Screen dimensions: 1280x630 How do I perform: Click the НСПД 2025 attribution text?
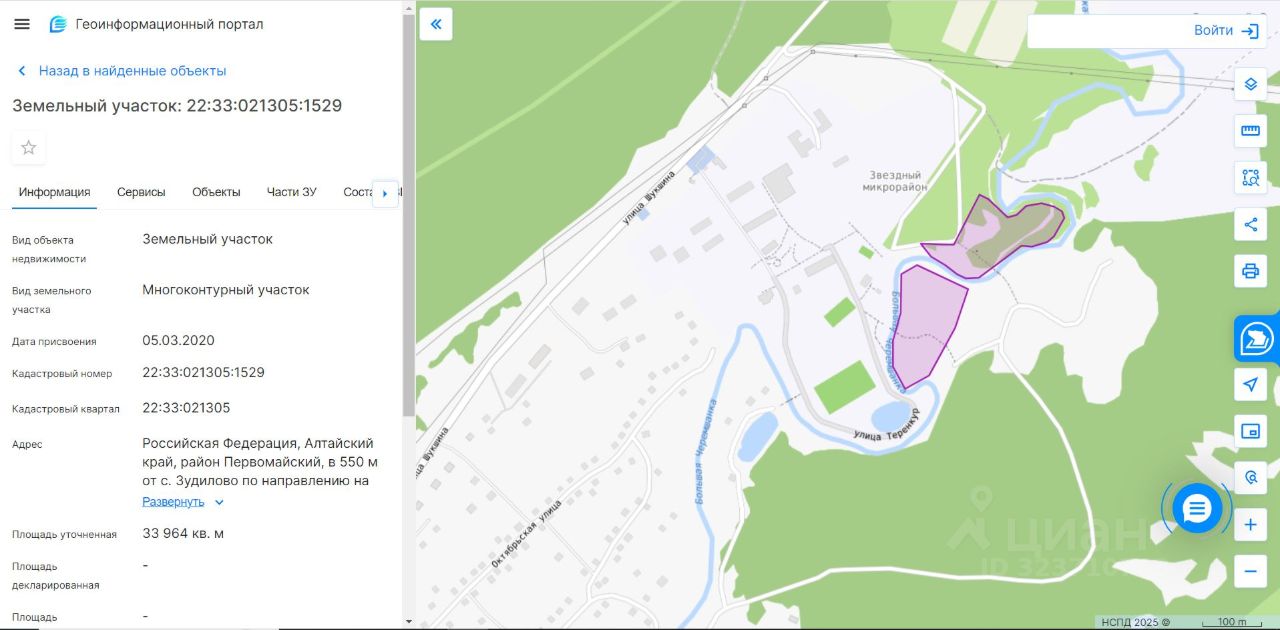click(x=1135, y=622)
